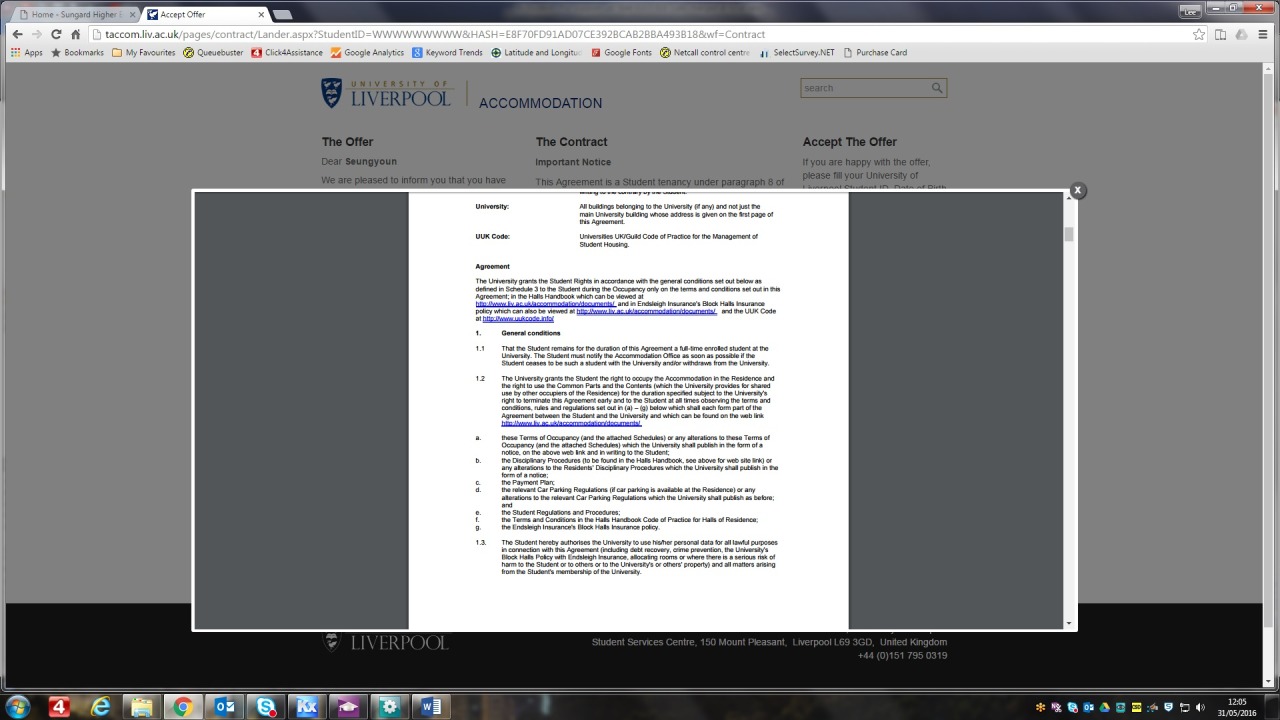Open Outlook from the taskbar
1280x720 pixels.
click(225, 707)
